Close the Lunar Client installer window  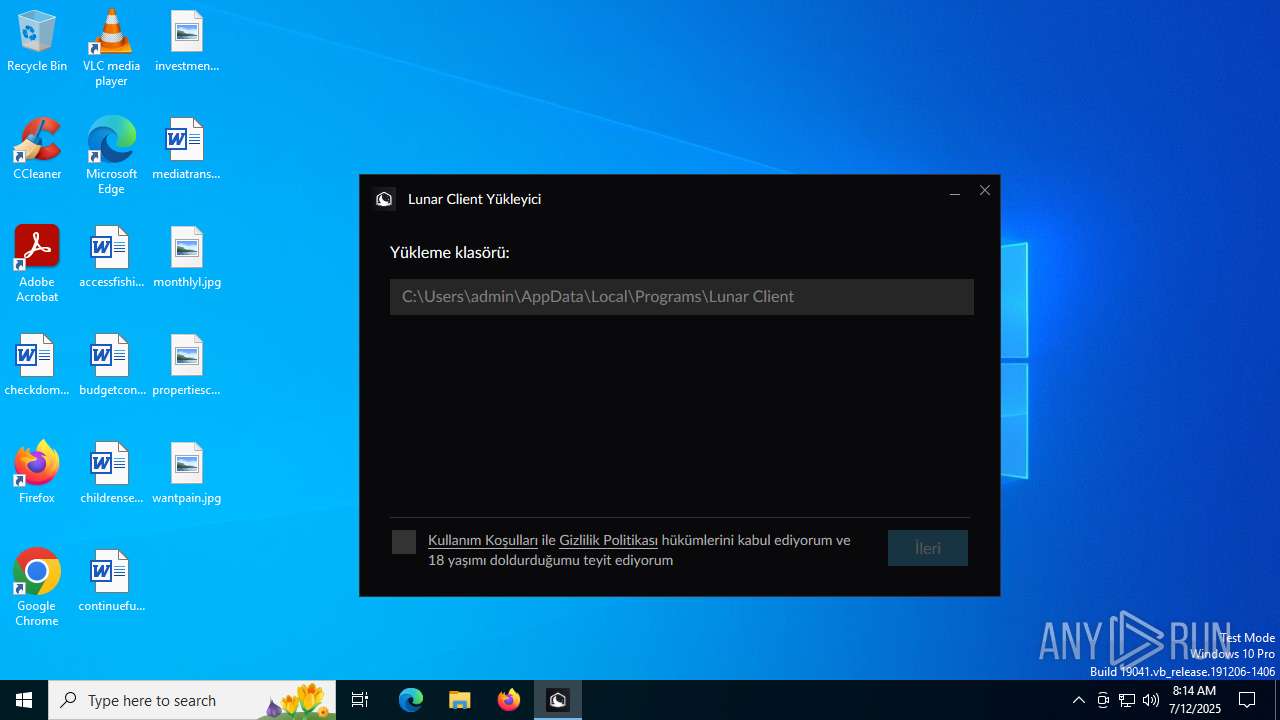[x=985, y=191]
